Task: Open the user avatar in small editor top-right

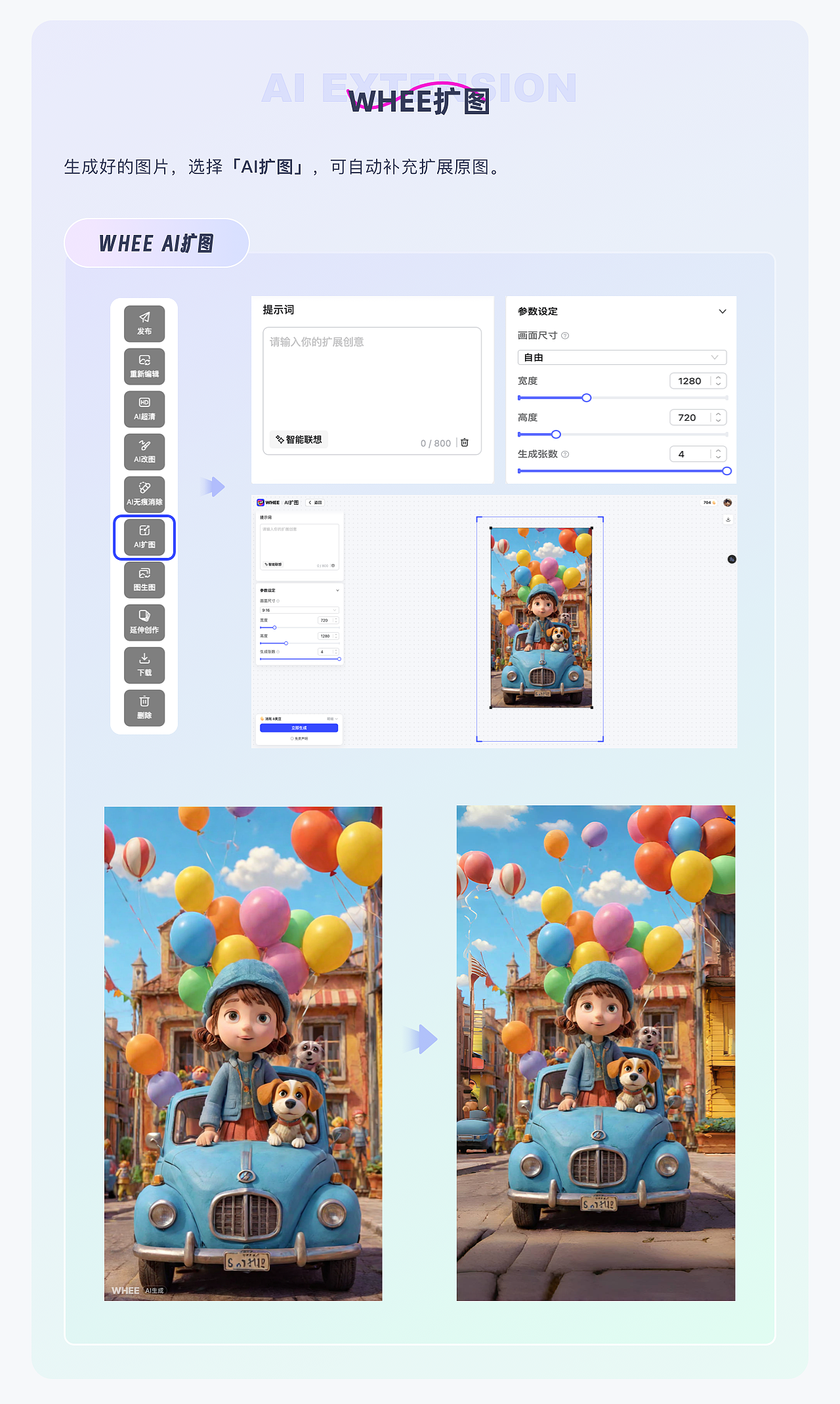Action: 727,502
